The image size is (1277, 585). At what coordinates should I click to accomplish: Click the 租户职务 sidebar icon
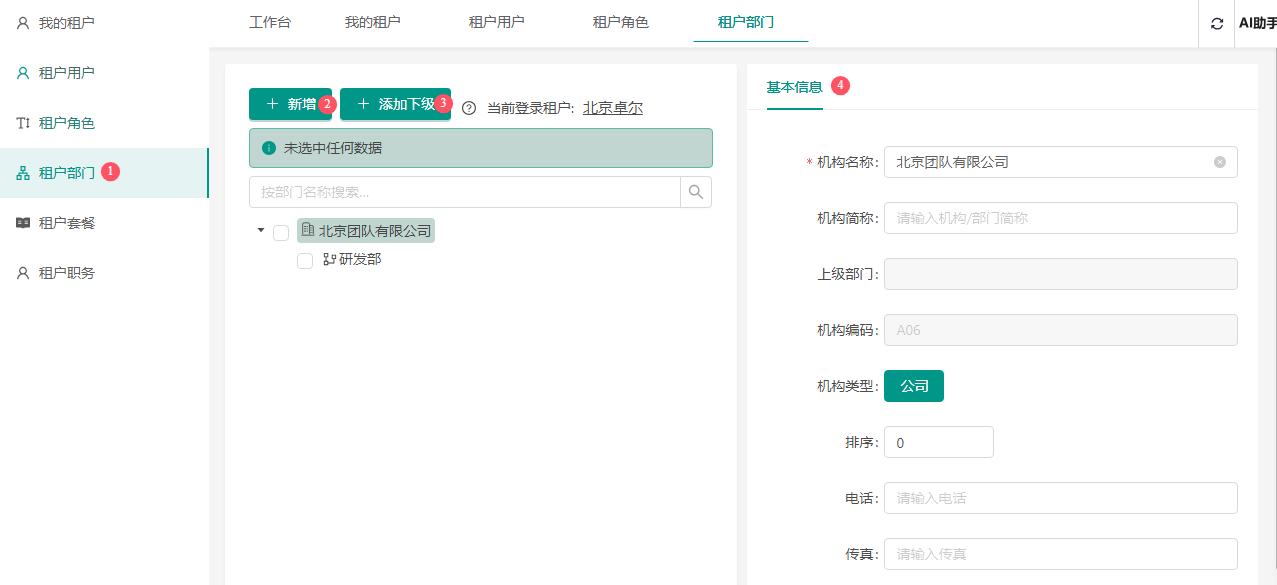(23, 273)
